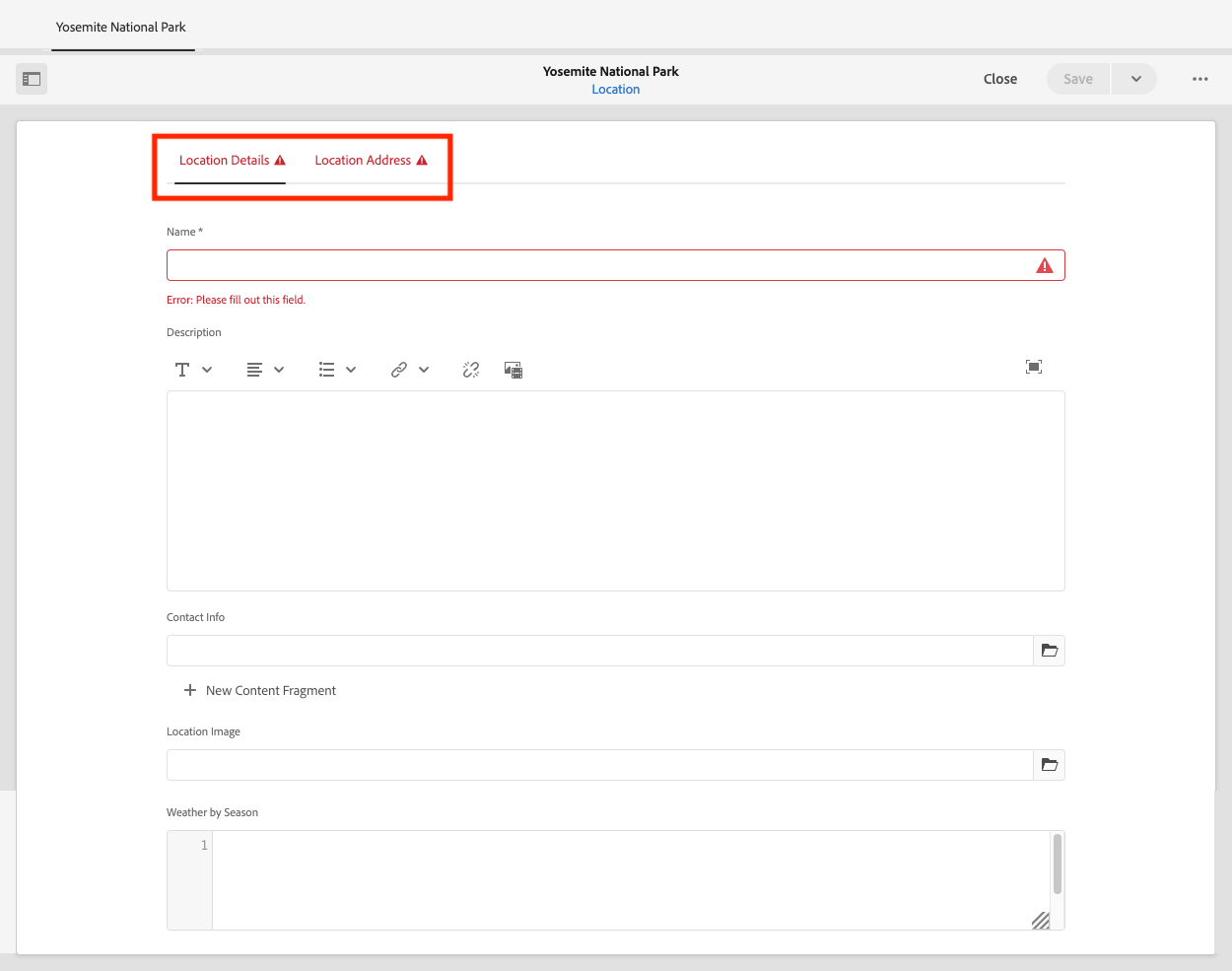Click into the Description text area

[x=616, y=491]
